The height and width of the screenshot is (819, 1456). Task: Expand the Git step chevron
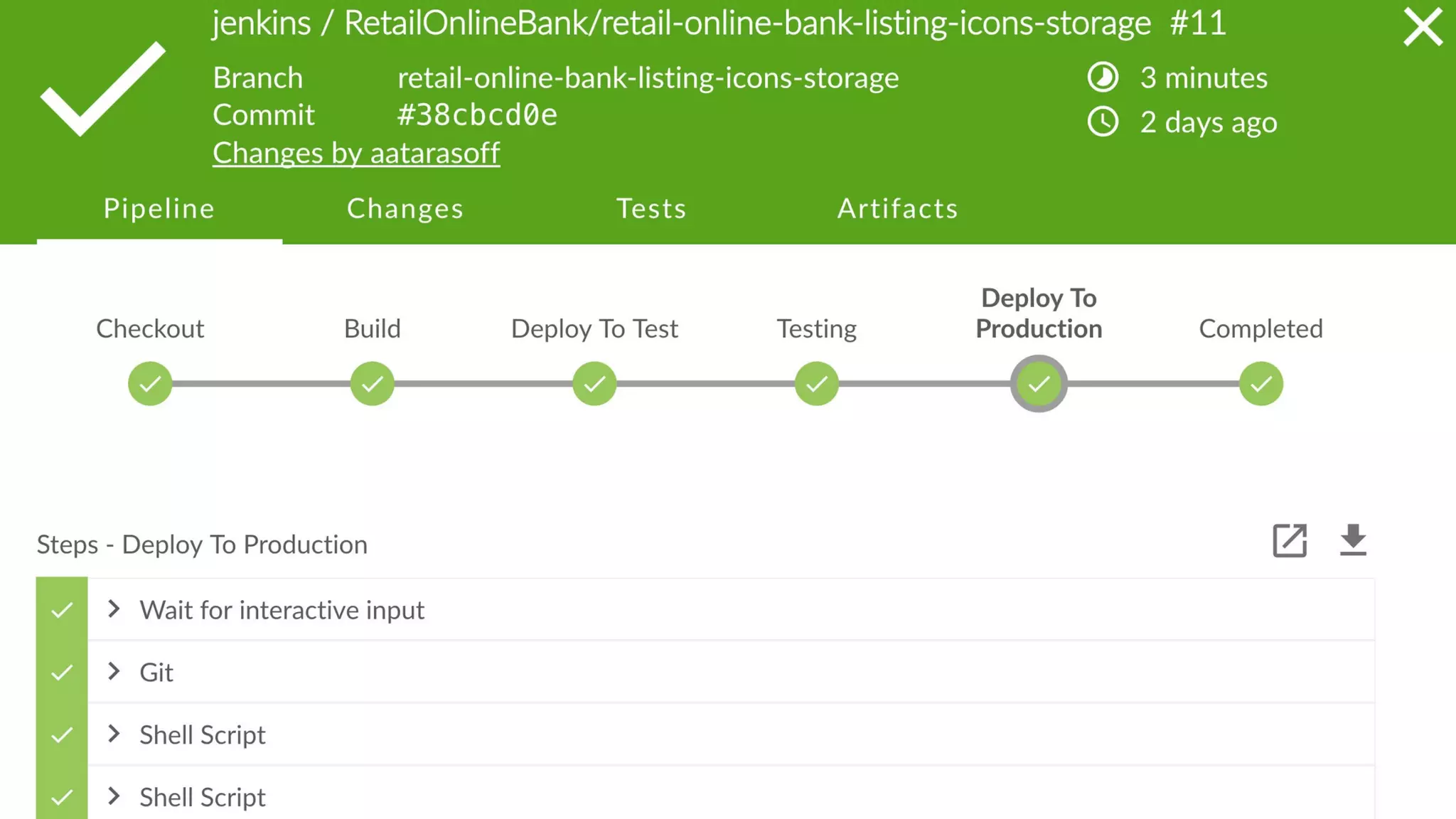[114, 672]
